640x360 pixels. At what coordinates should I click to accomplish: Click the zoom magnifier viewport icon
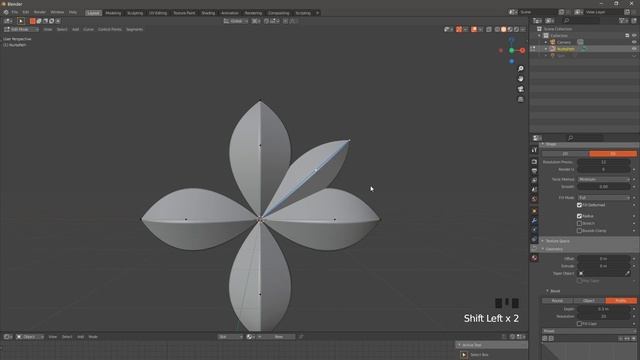(x=520, y=69)
